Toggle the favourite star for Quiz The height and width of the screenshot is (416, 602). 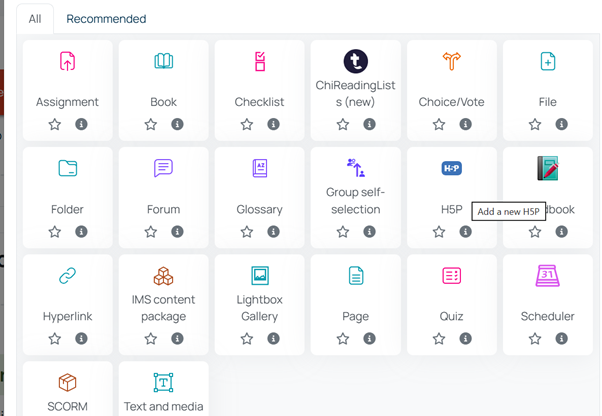tap(439, 339)
